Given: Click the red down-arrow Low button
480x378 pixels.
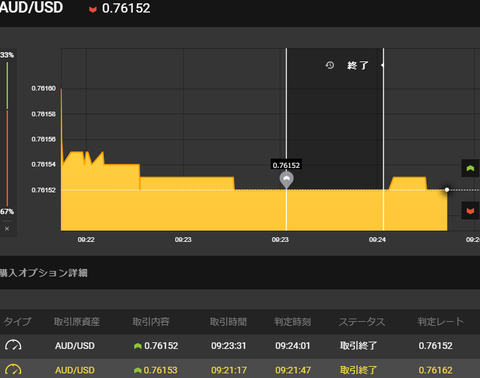Looking at the screenshot, I should [x=470, y=211].
